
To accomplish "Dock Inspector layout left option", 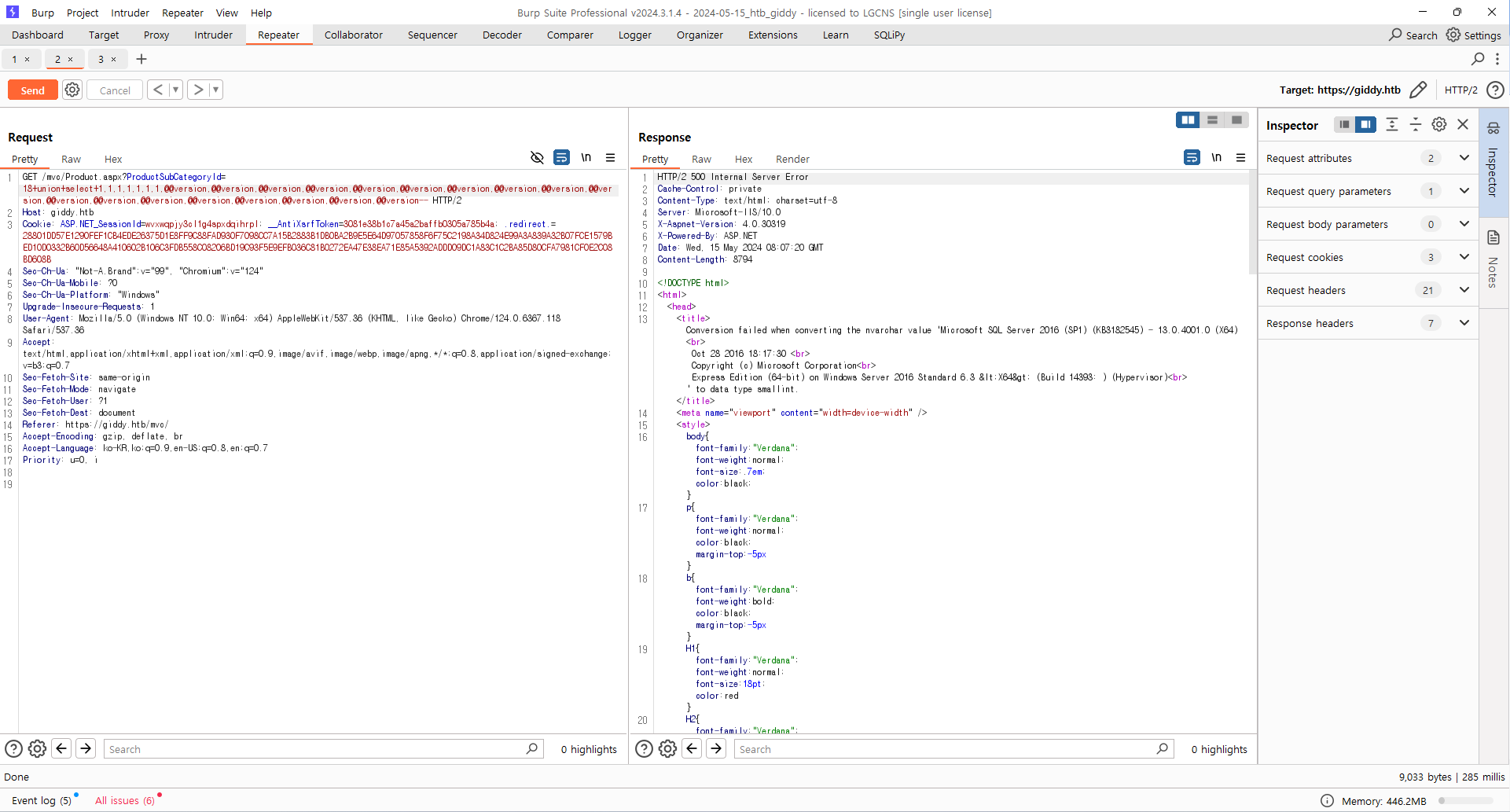I will [1345, 124].
